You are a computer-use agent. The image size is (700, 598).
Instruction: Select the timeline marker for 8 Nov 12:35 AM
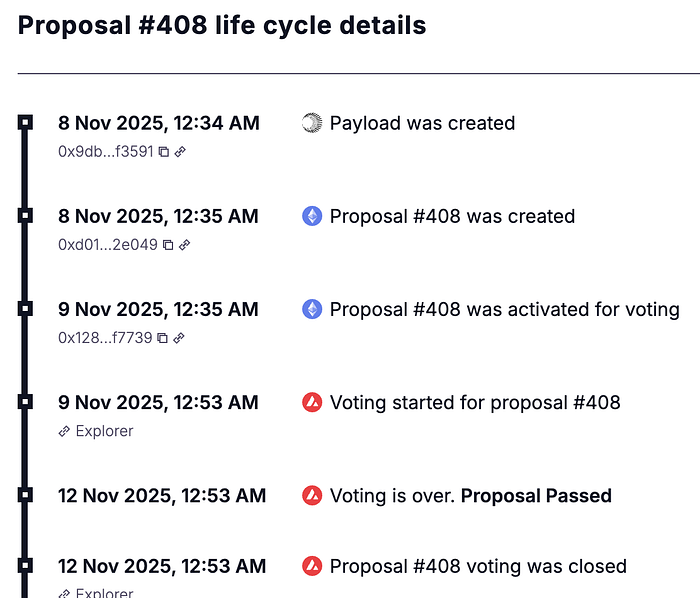pos(25,215)
